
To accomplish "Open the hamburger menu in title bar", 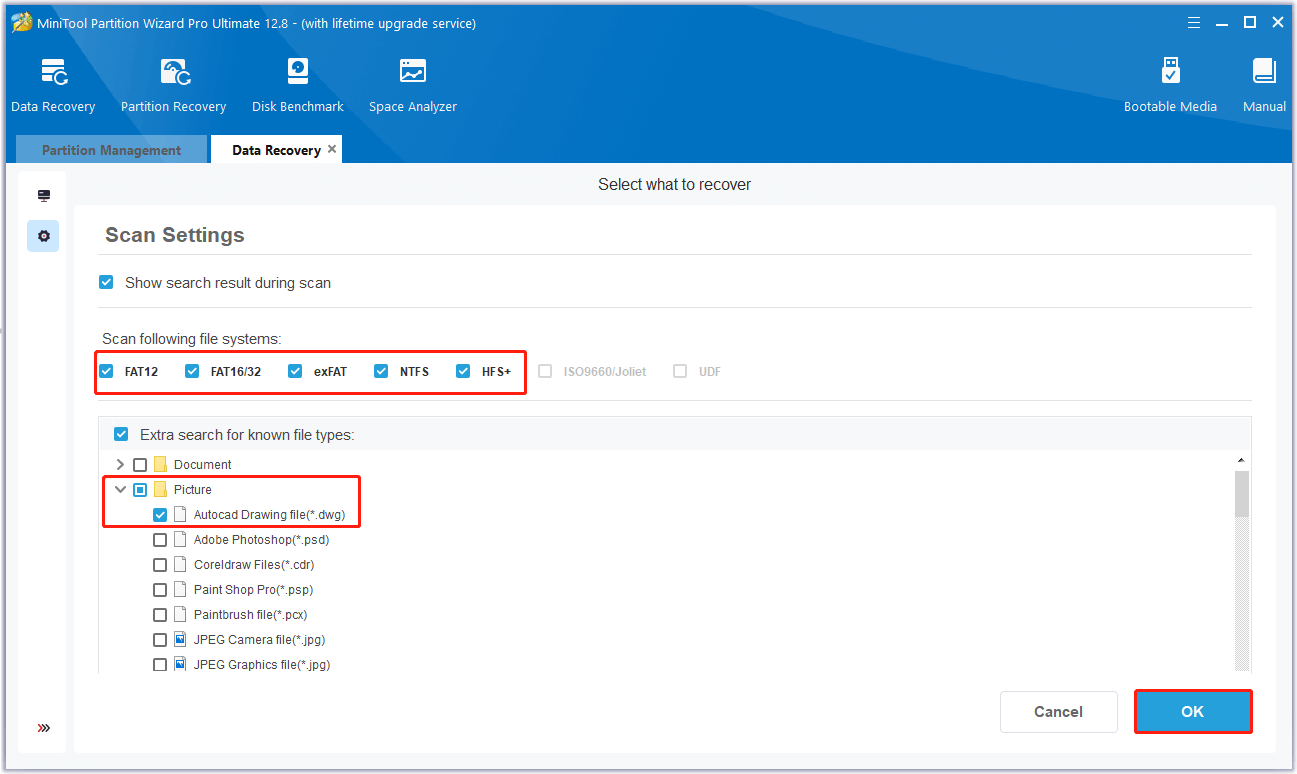I will [x=1194, y=22].
